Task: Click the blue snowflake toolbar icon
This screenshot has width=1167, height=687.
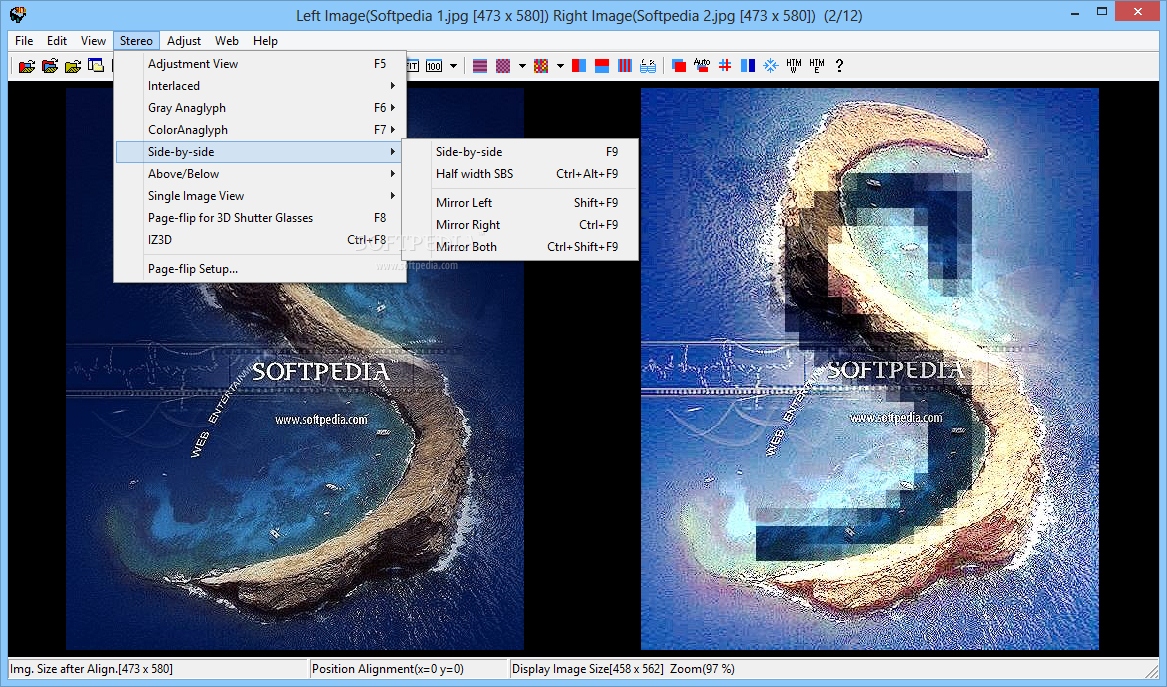Action: tap(771, 65)
